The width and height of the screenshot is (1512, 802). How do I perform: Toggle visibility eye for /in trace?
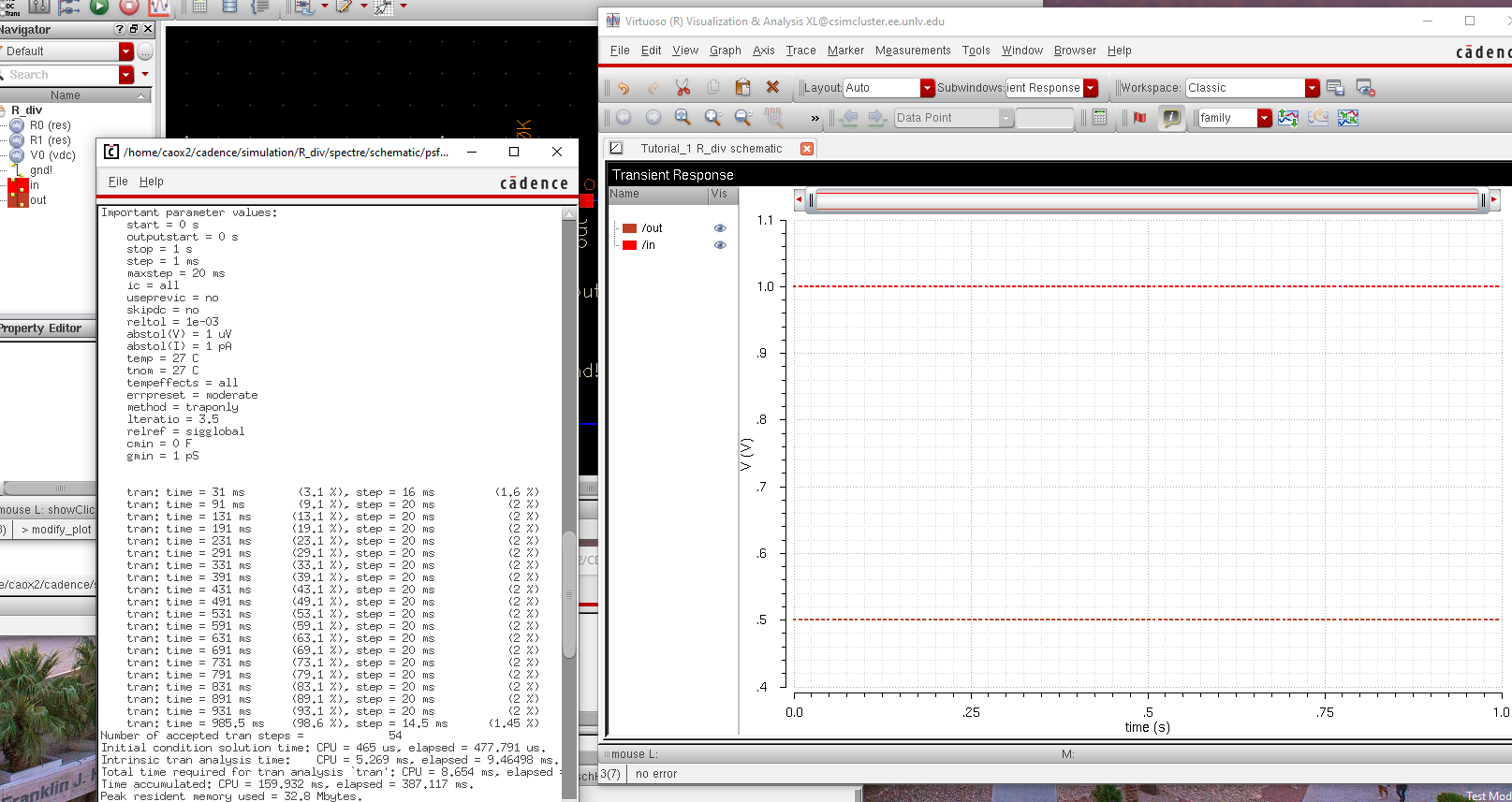[x=720, y=245]
